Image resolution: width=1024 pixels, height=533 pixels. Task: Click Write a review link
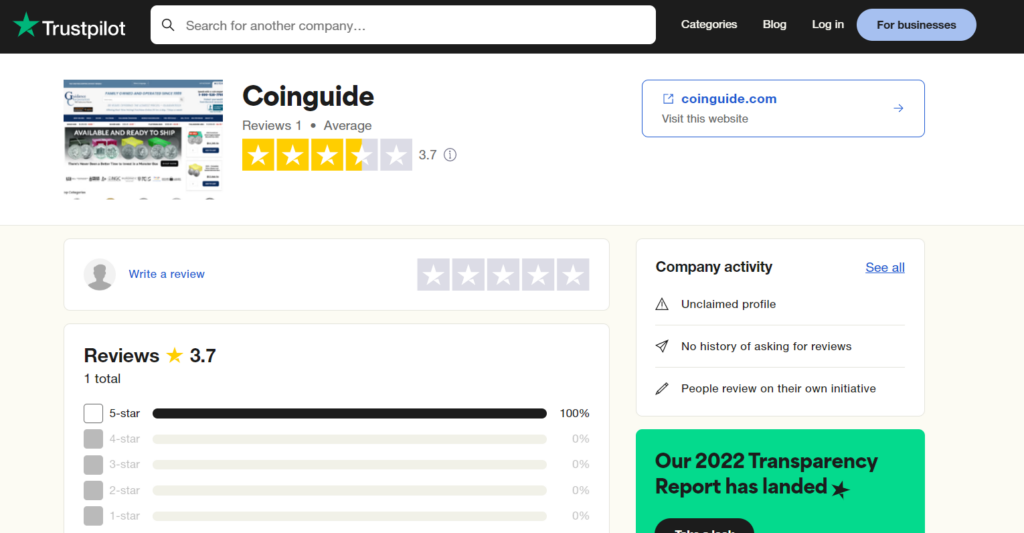pos(167,274)
